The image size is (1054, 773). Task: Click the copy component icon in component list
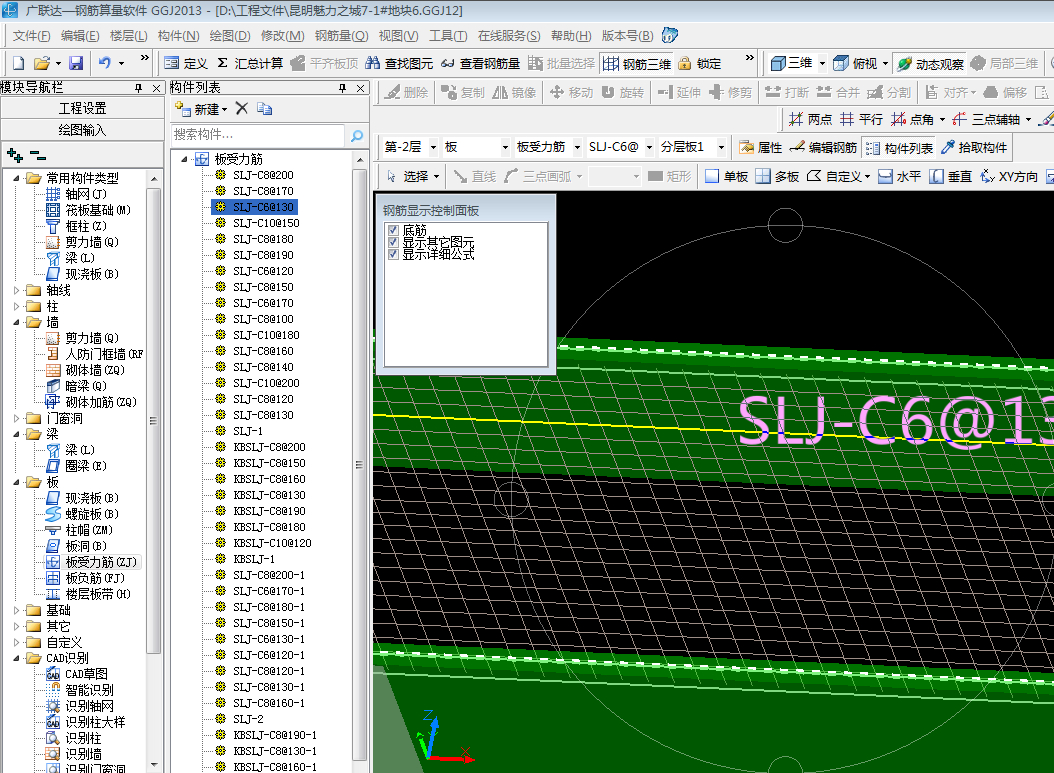(264, 108)
